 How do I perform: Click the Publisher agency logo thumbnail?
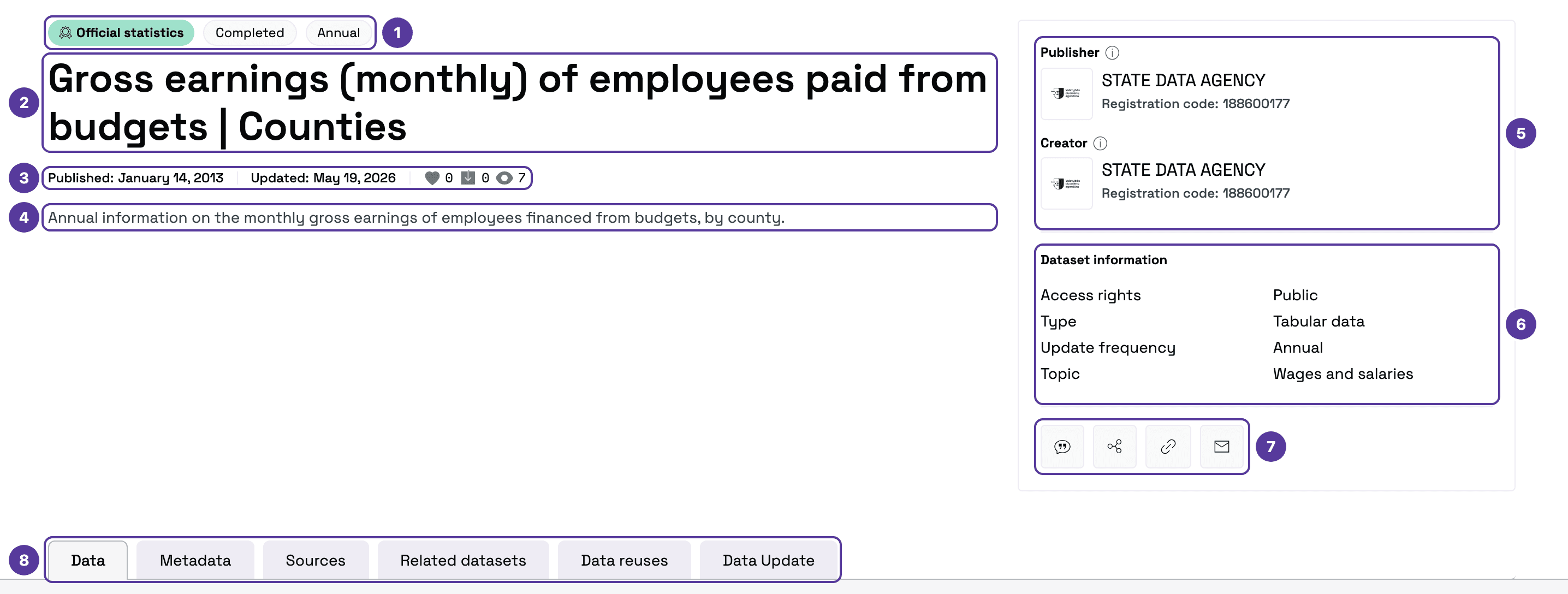tap(1066, 93)
